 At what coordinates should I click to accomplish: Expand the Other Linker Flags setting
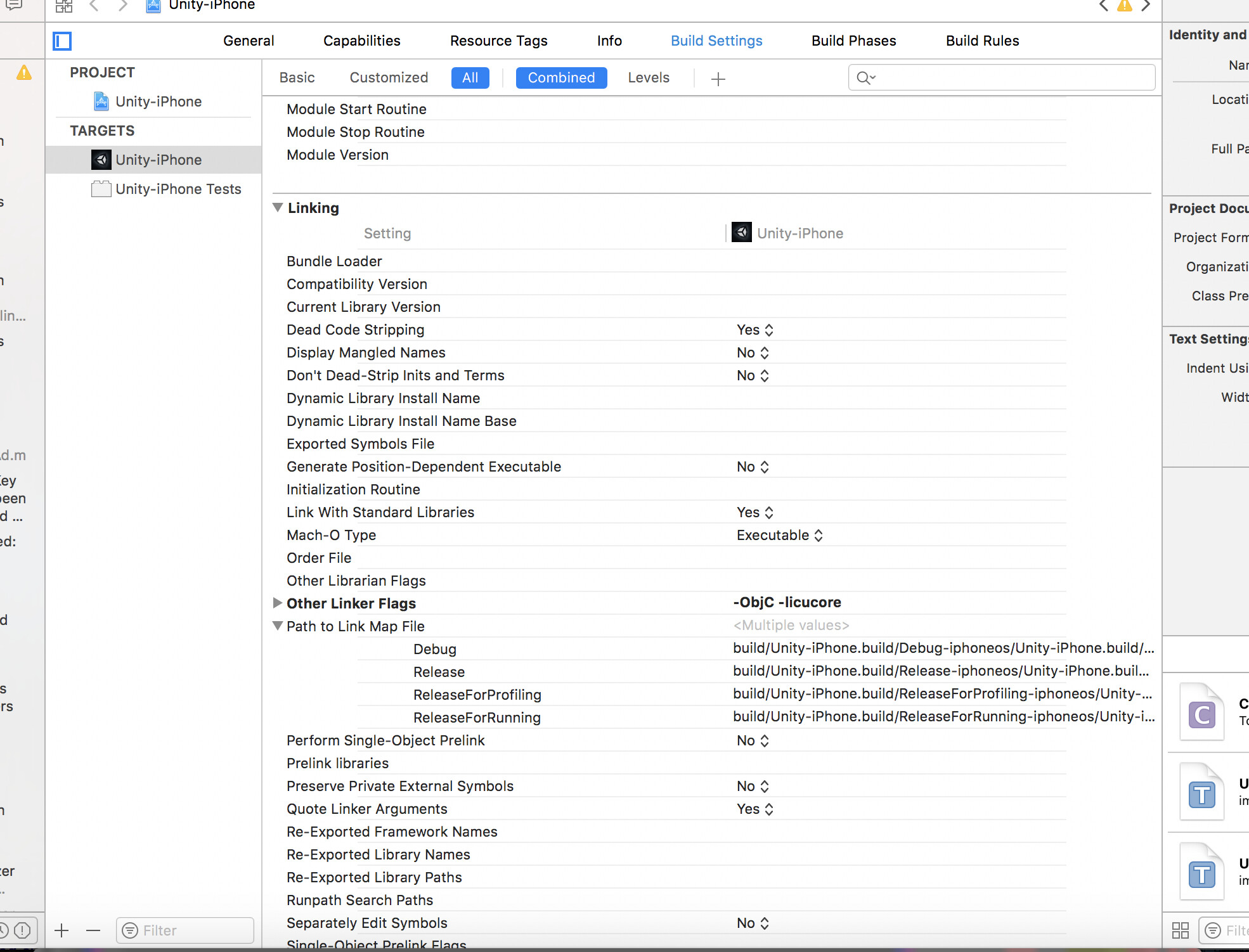(x=277, y=603)
